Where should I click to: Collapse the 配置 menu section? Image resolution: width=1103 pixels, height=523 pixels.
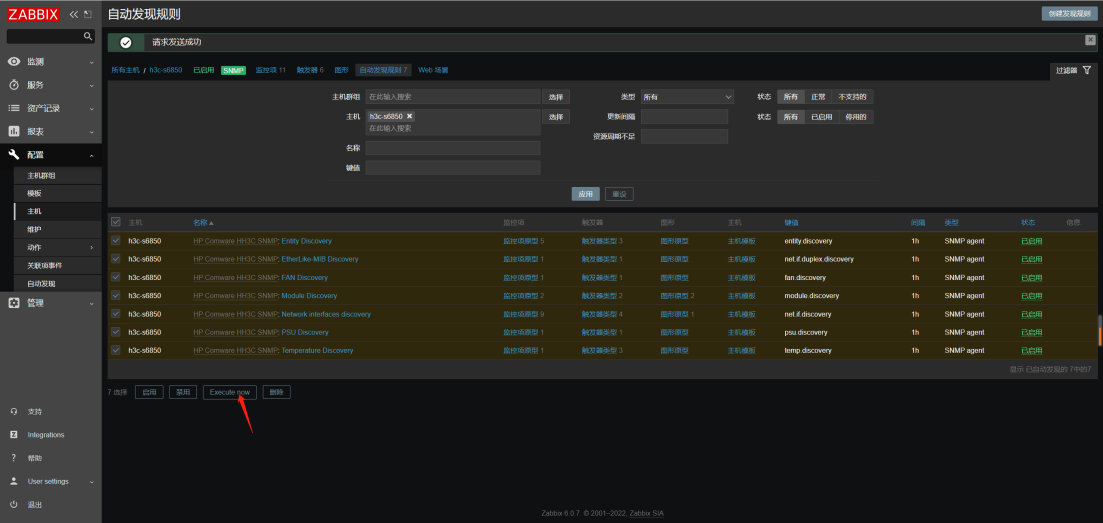[x=91, y=155]
